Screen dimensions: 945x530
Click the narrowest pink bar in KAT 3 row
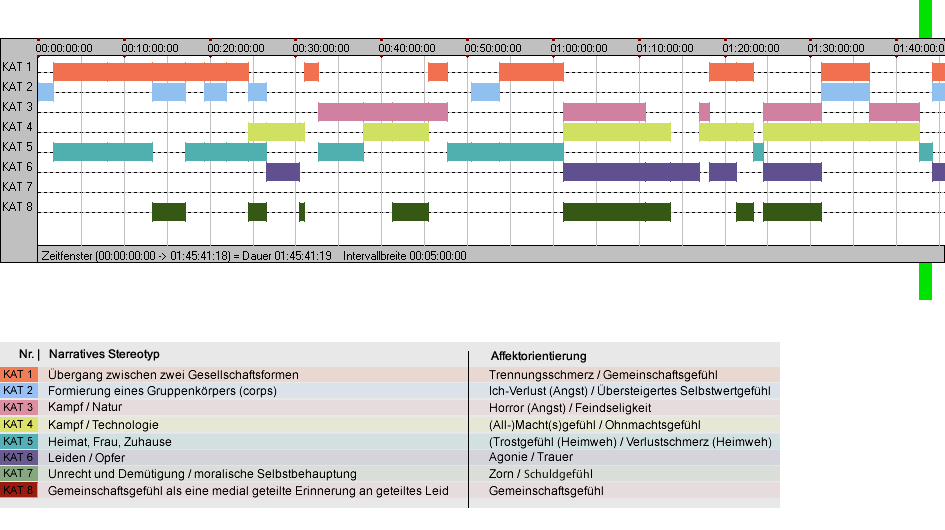pyautogui.click(x=704, y=112)
